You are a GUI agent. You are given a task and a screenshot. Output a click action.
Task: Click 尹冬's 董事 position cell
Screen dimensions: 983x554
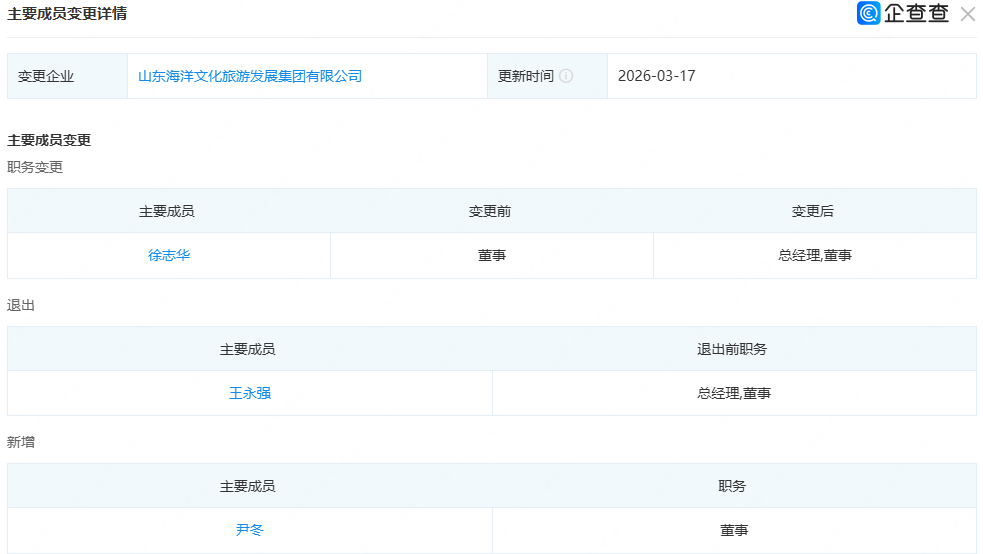[734, 530]
